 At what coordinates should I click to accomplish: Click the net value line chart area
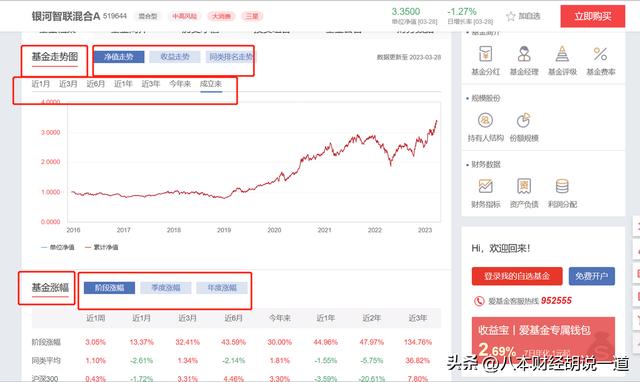pos(254,162)
